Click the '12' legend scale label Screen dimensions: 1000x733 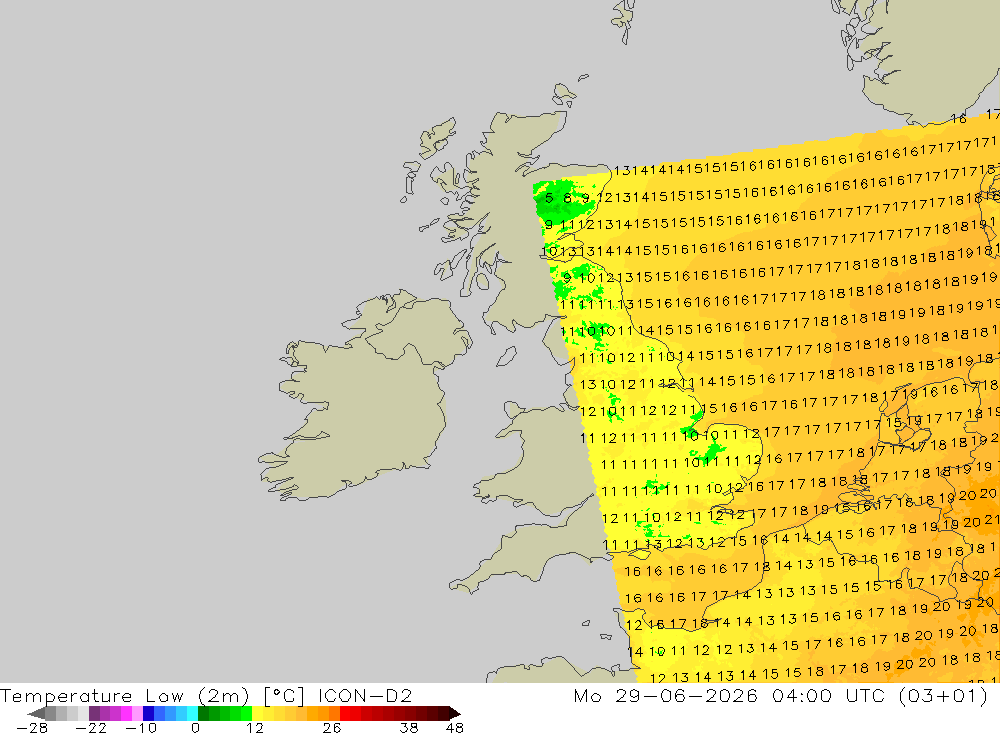(x=255, y=727)
